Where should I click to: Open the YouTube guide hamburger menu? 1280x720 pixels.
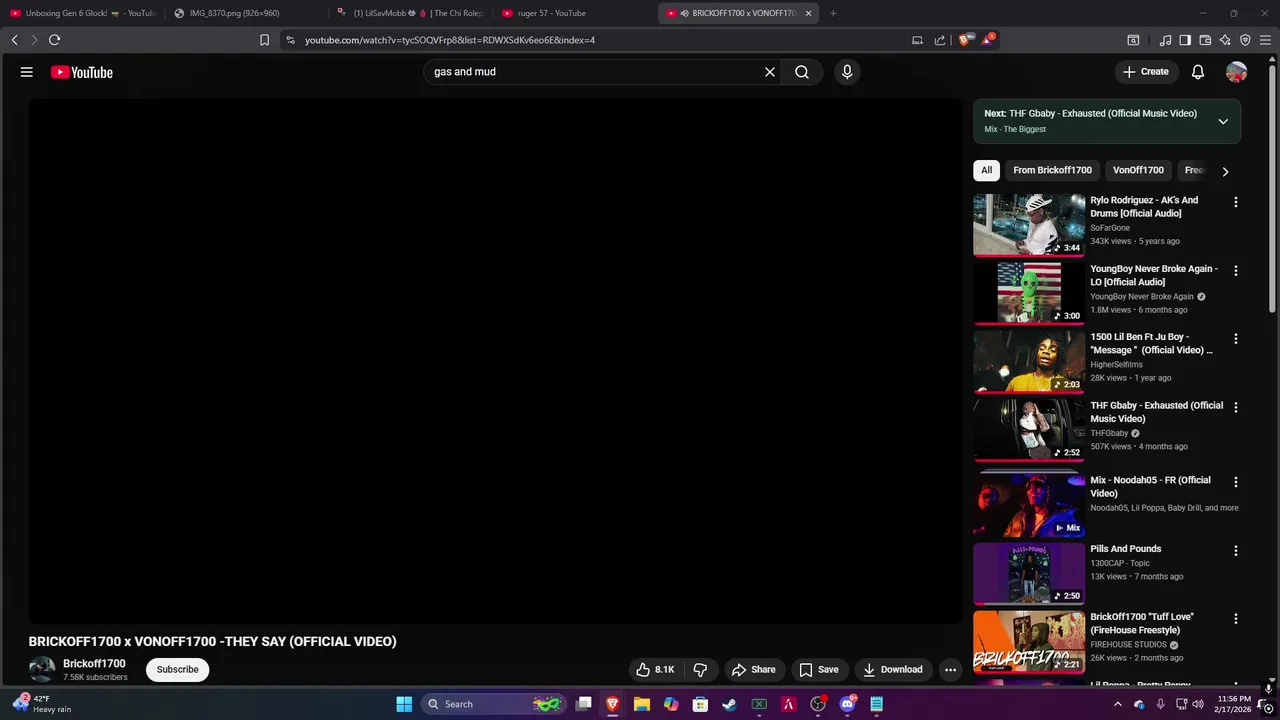point(27,72)
